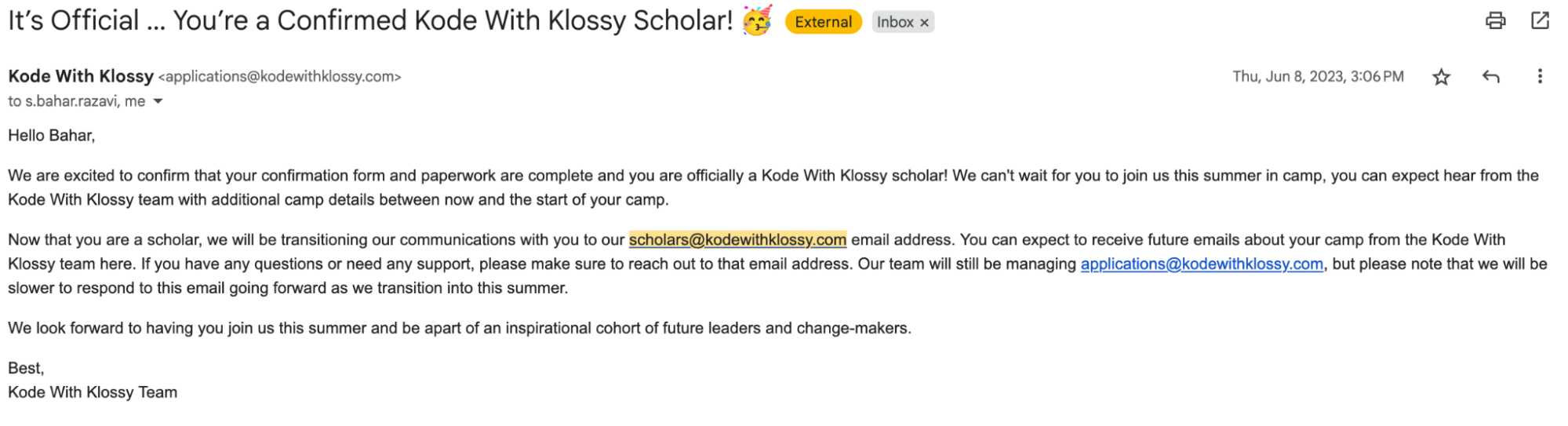Screen dimensions: 1568x426
Task: Click the party face emoji in subject
Action: point(757,20)
